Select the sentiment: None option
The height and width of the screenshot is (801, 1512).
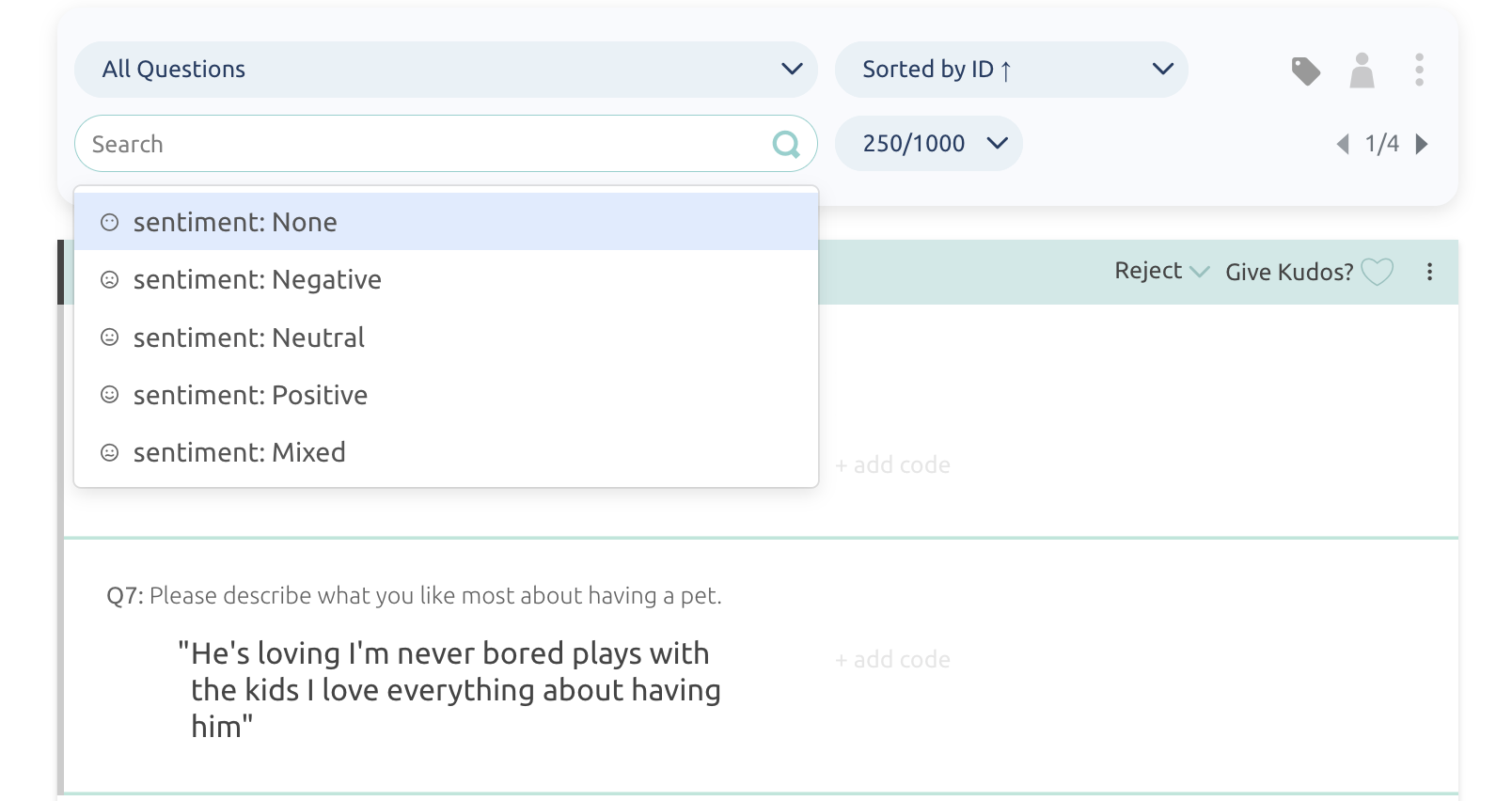click(x=235, y=222)
